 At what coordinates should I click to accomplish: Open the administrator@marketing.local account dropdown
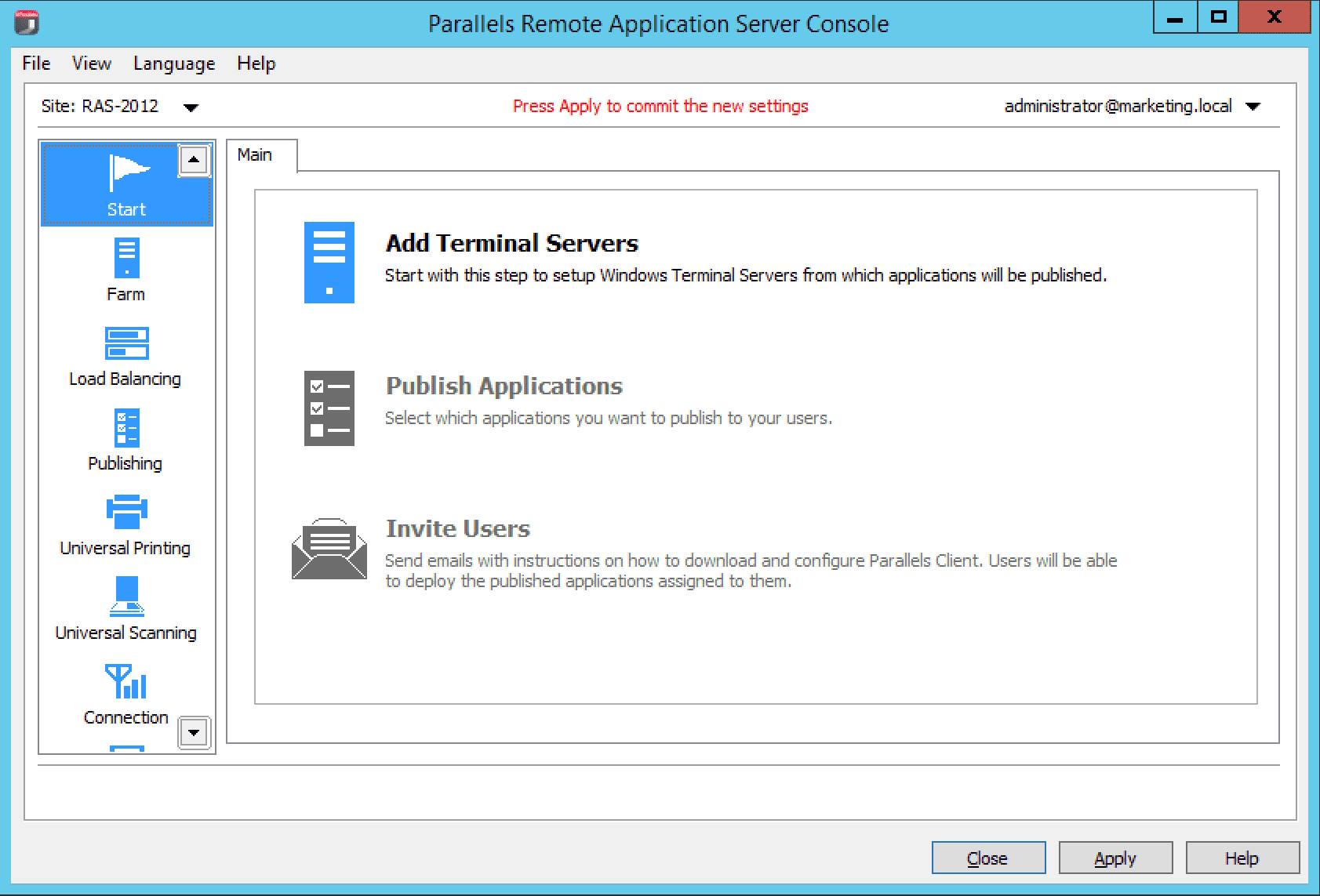point(1253,107)
